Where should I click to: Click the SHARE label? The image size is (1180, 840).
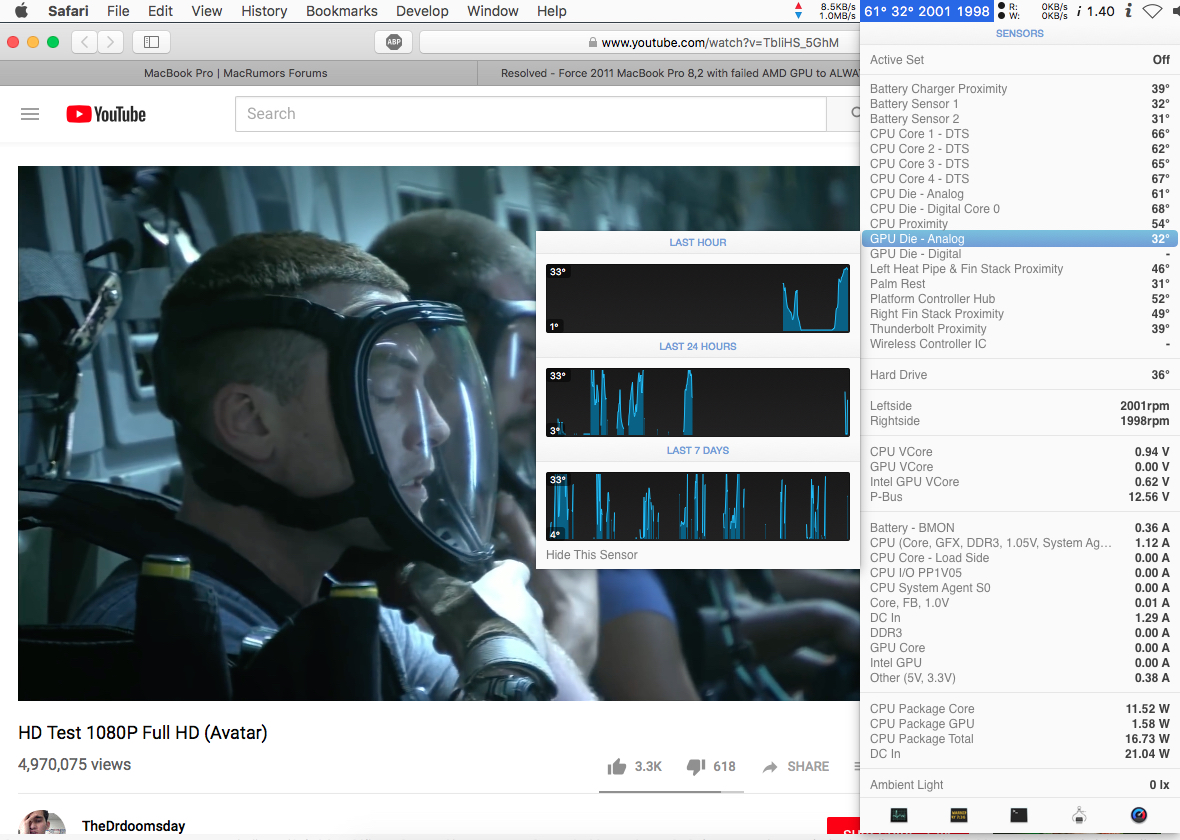808,766
